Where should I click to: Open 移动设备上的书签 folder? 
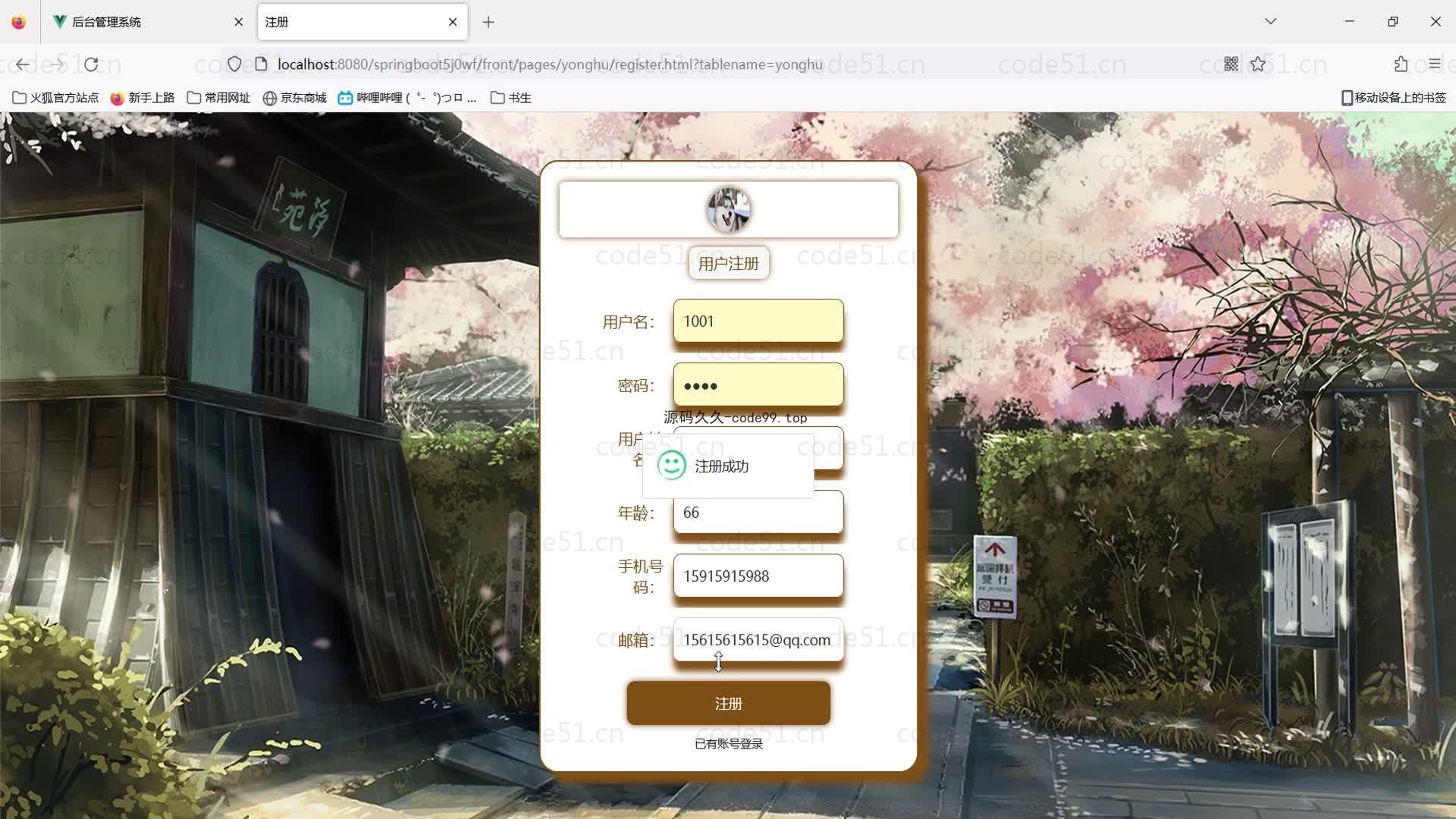tap(1393, 98)
